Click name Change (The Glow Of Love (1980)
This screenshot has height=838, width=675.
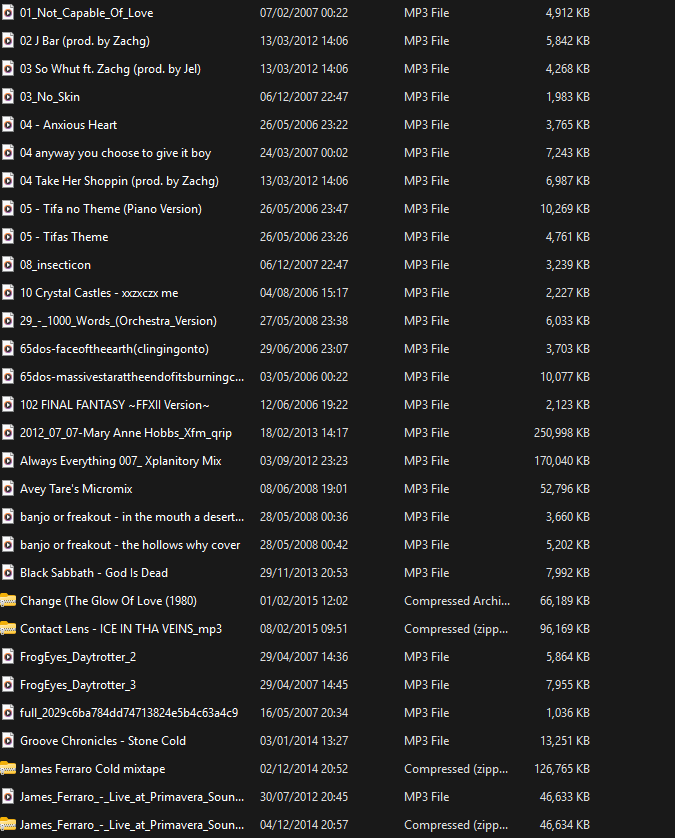[108, 601]
